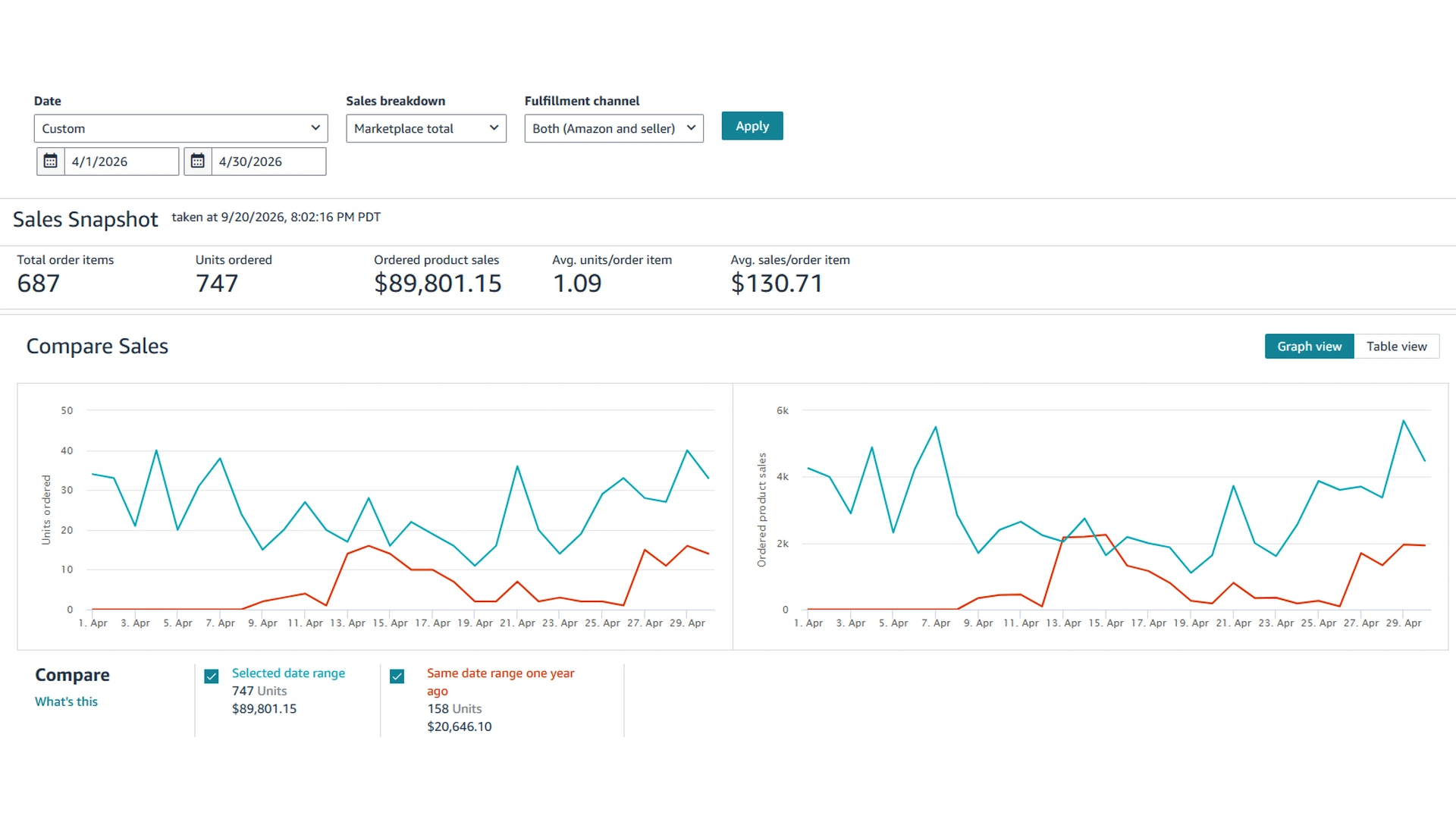Click the 6k label on sales chart
The image size is (1456, 819).
click(783, 411)
